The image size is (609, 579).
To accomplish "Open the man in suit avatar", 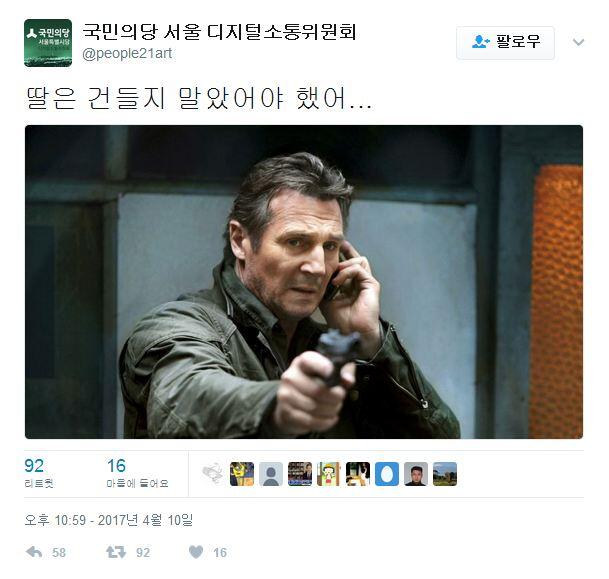I will tap(416, 474).
